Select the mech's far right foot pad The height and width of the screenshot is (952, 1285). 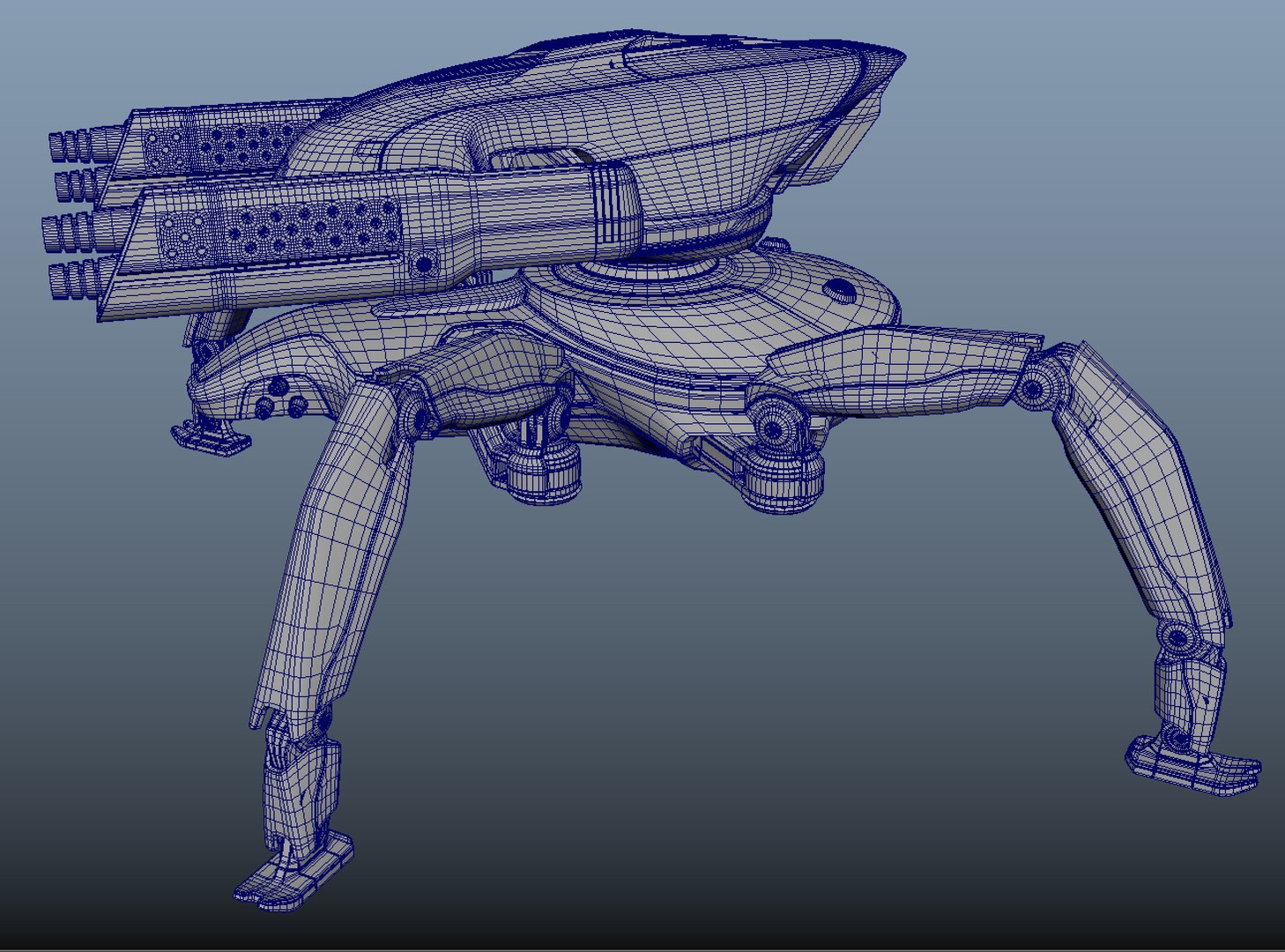(x=1193, y=765)
